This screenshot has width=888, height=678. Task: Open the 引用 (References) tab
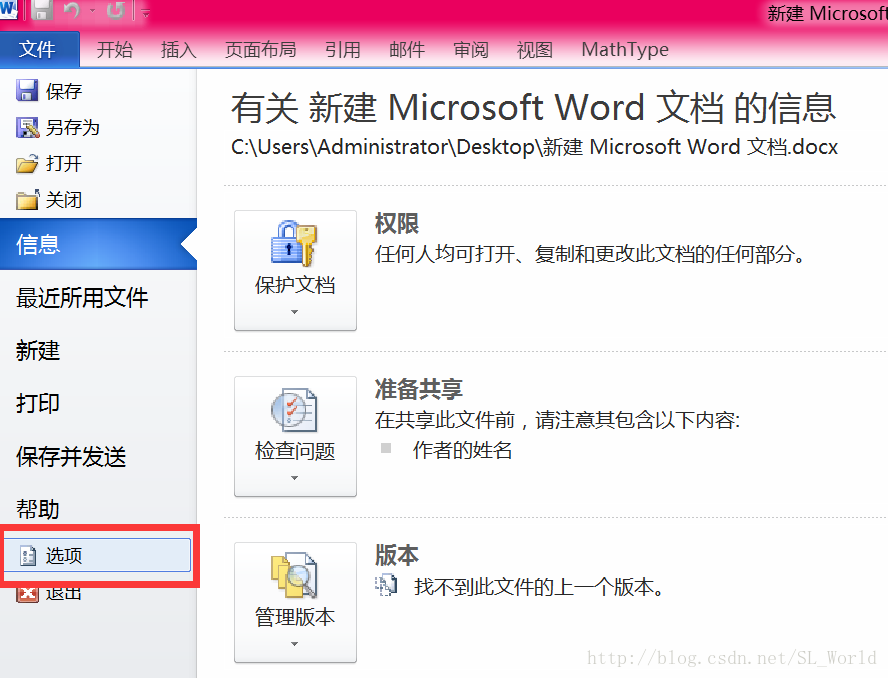coord(343,50)
